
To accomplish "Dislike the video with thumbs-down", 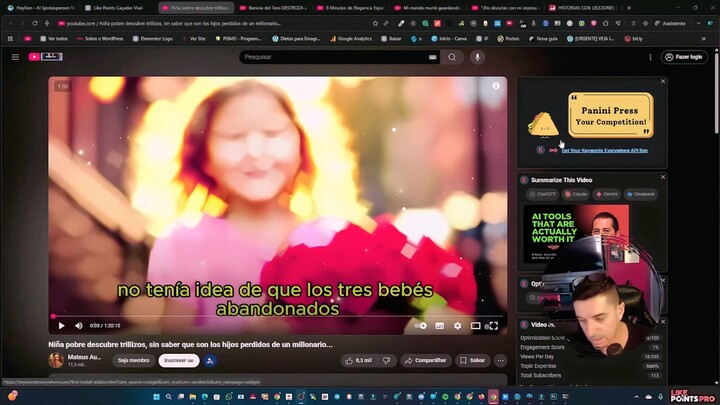I will [x=387, y=360].
